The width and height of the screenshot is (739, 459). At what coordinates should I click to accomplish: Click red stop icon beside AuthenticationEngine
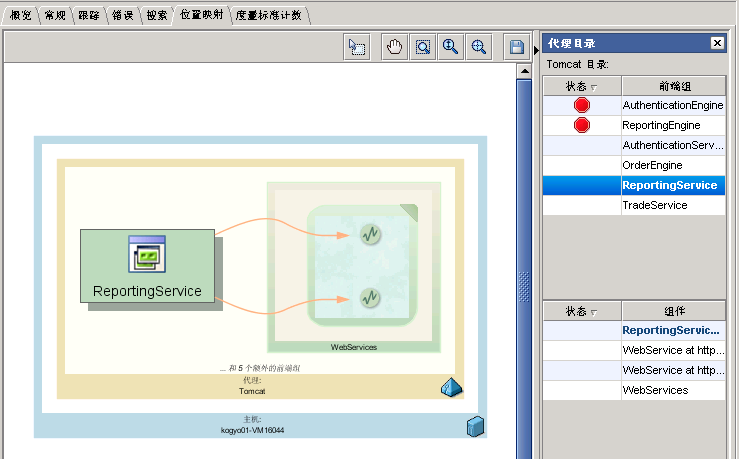pos(582,105)
